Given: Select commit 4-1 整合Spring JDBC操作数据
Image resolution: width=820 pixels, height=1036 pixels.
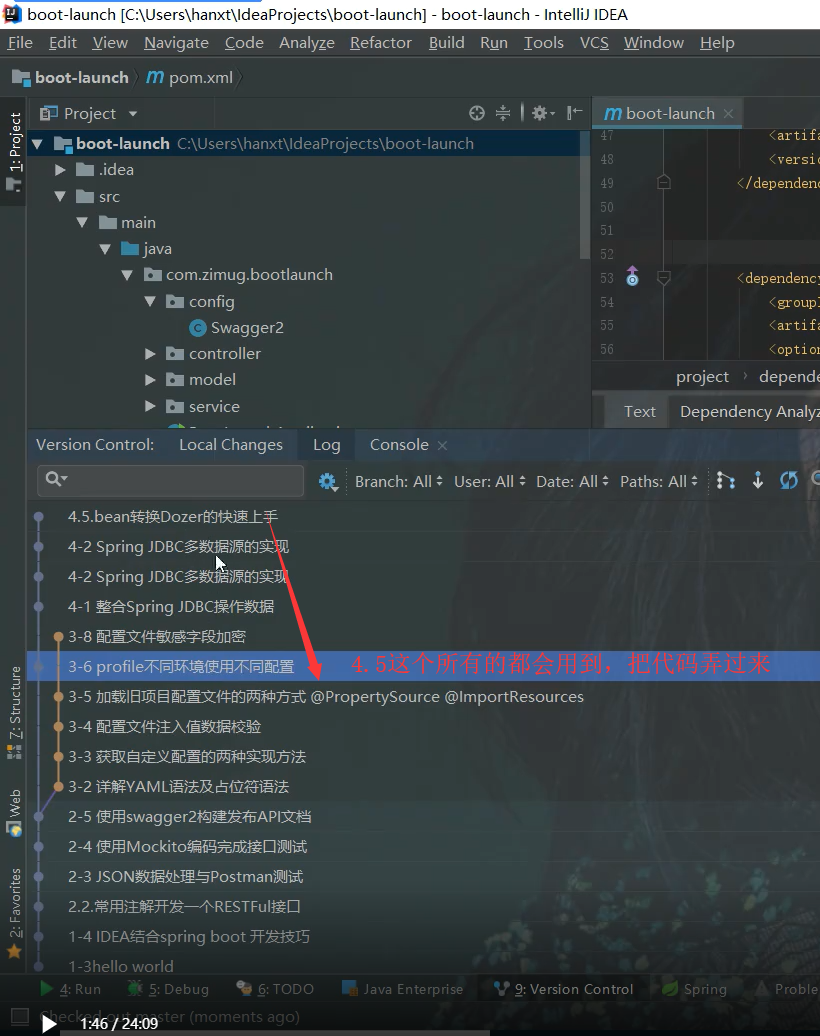Looking at the screenshot, I should (x=171, y=607).
